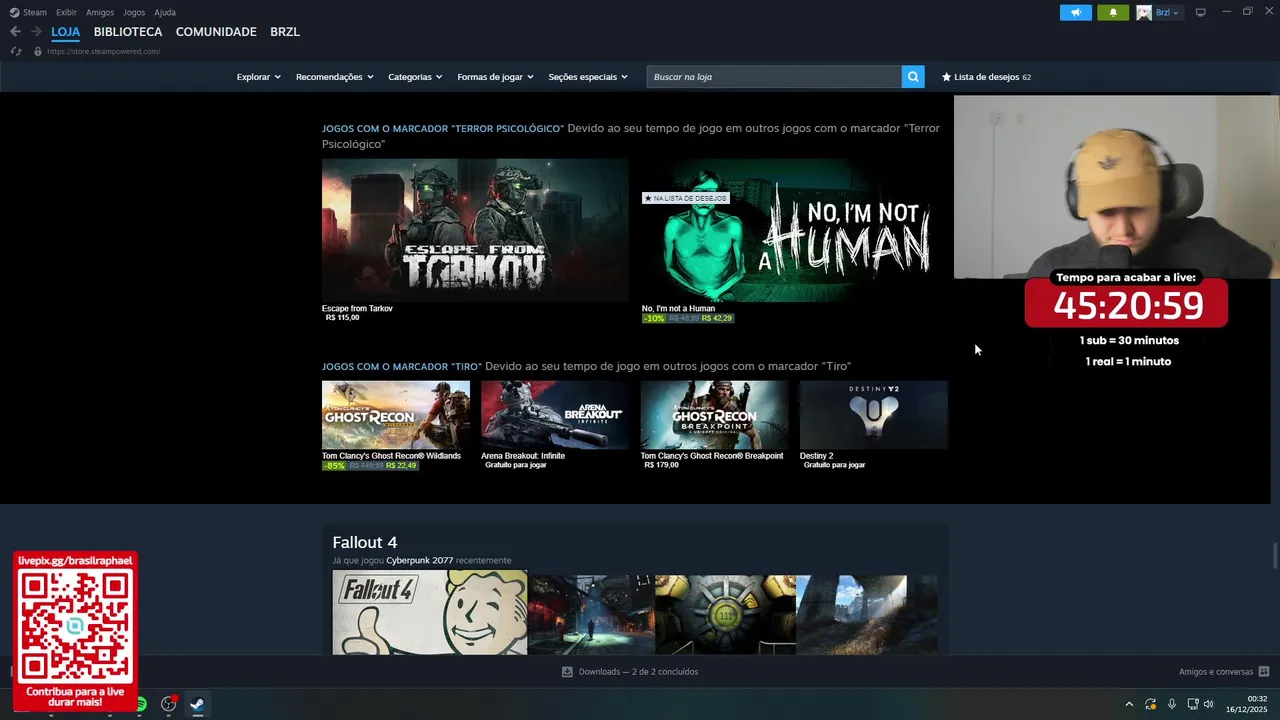Open the Tiro tag heading link
1280x720 pixels.
401,366
